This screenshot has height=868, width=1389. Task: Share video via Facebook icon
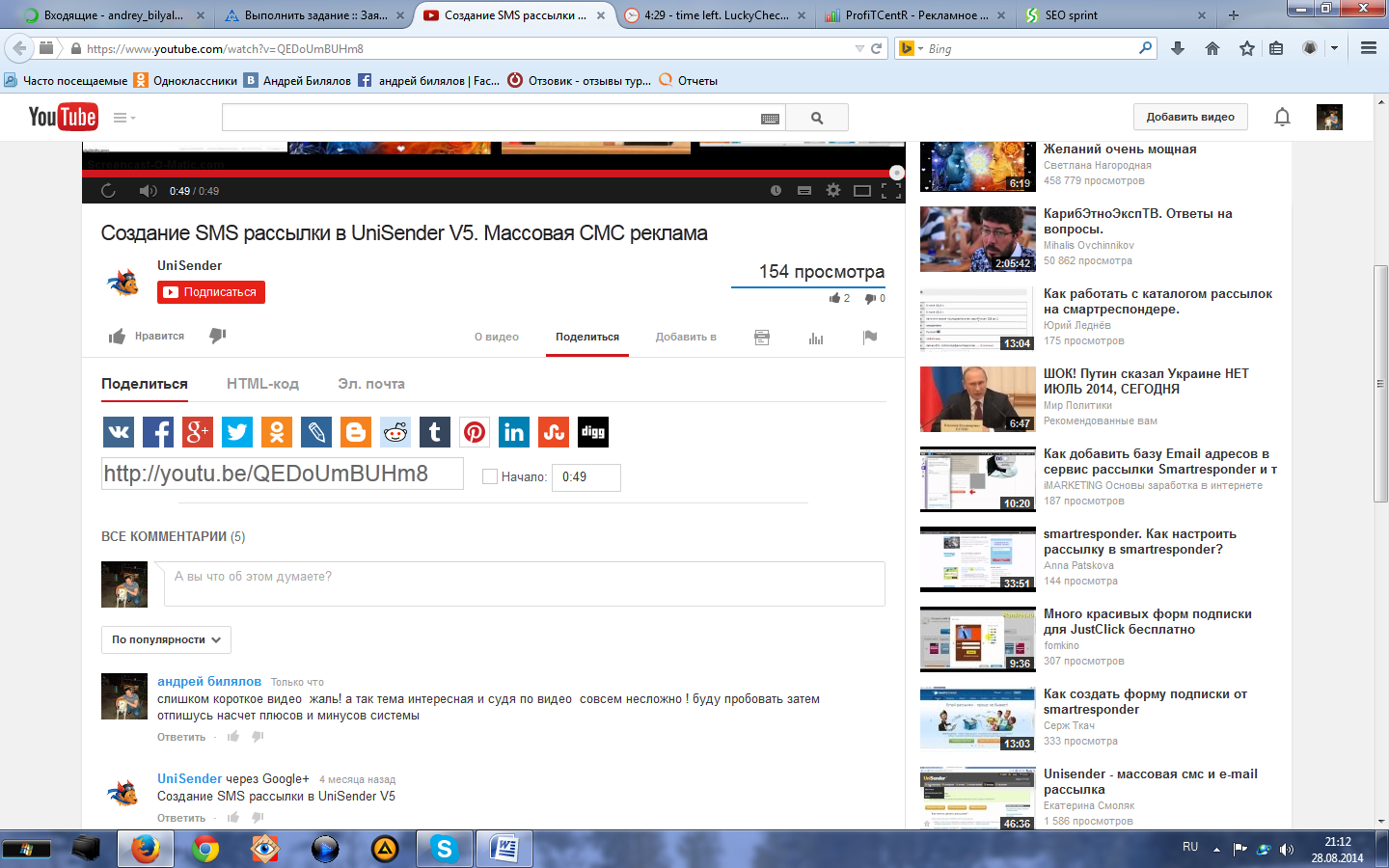[x=158, y=432]
